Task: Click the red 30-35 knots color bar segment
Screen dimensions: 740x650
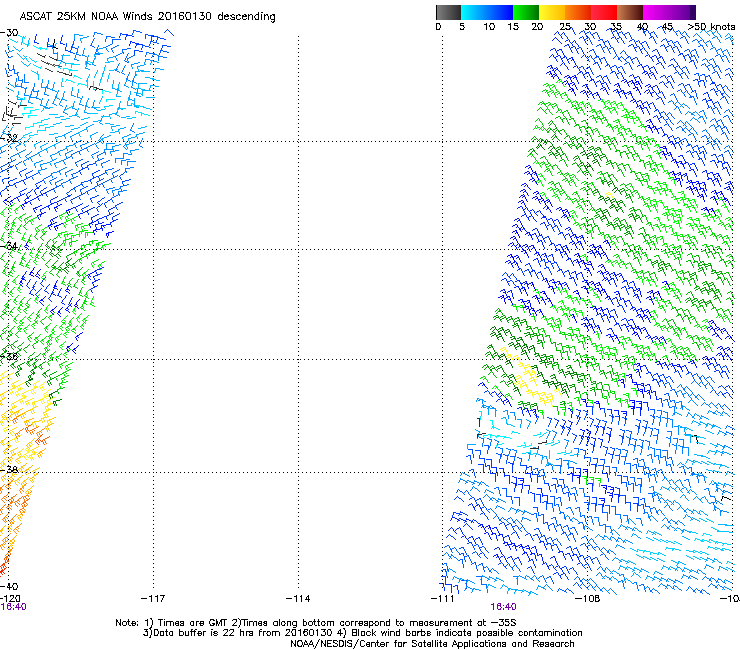Action: tap(604, 12)
